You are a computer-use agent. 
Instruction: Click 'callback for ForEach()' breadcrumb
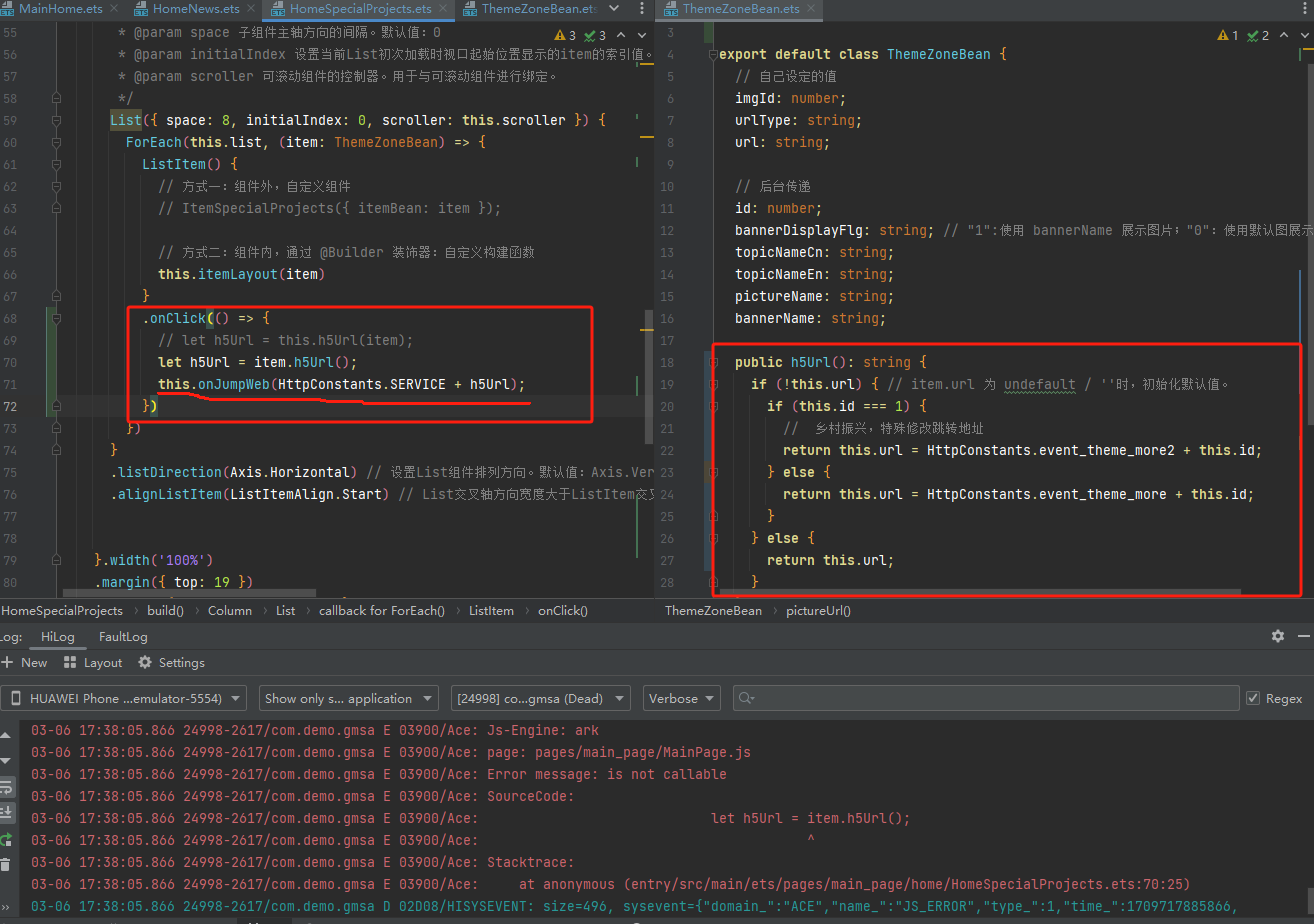382,610
